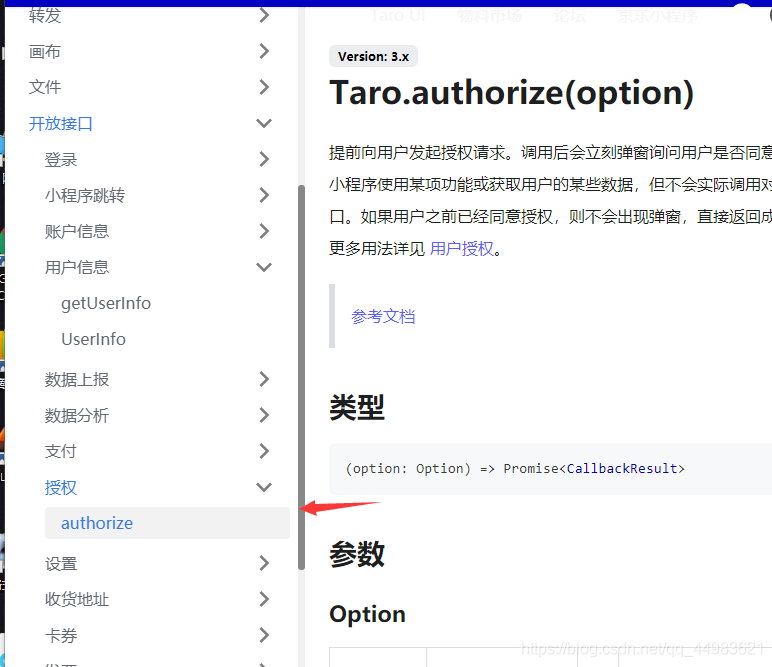
Task: Collapse the 开放接口 section chevron
Action: (264, 123)
